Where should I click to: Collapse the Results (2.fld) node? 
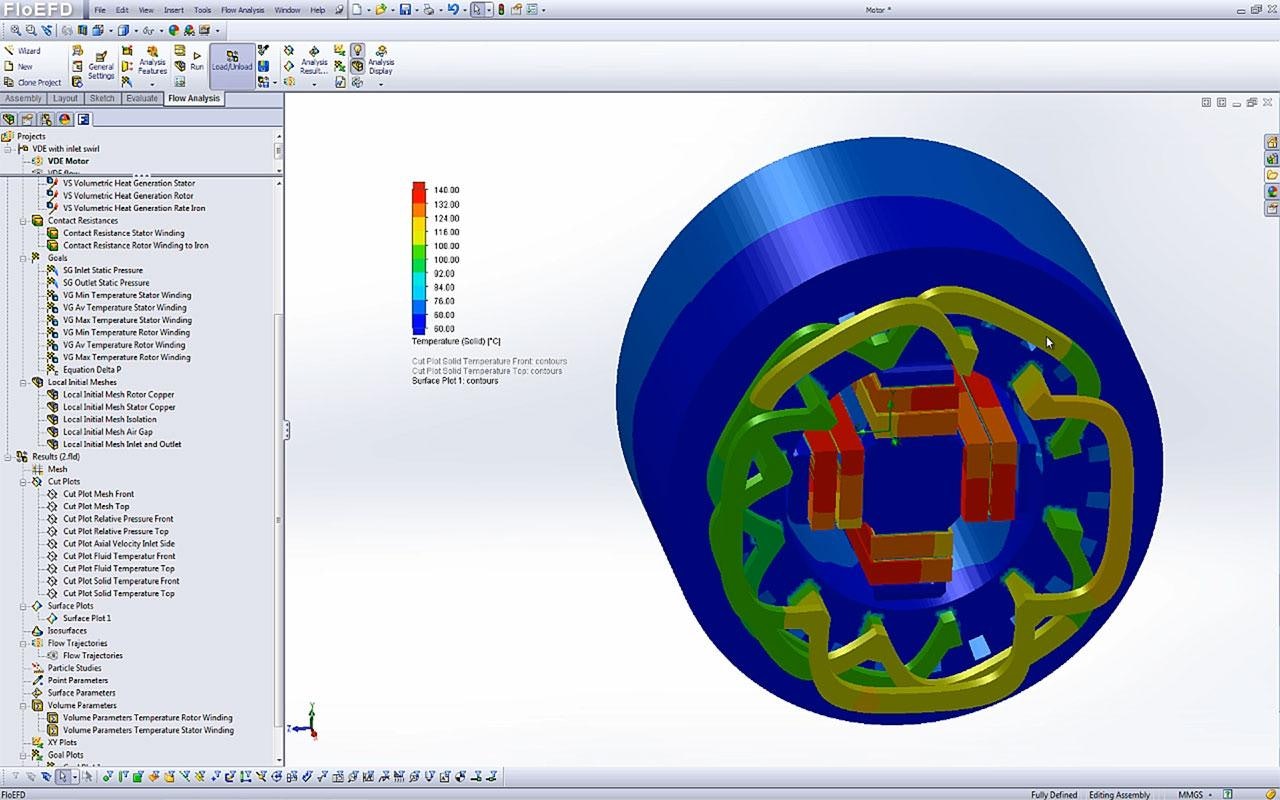(9, 457)
